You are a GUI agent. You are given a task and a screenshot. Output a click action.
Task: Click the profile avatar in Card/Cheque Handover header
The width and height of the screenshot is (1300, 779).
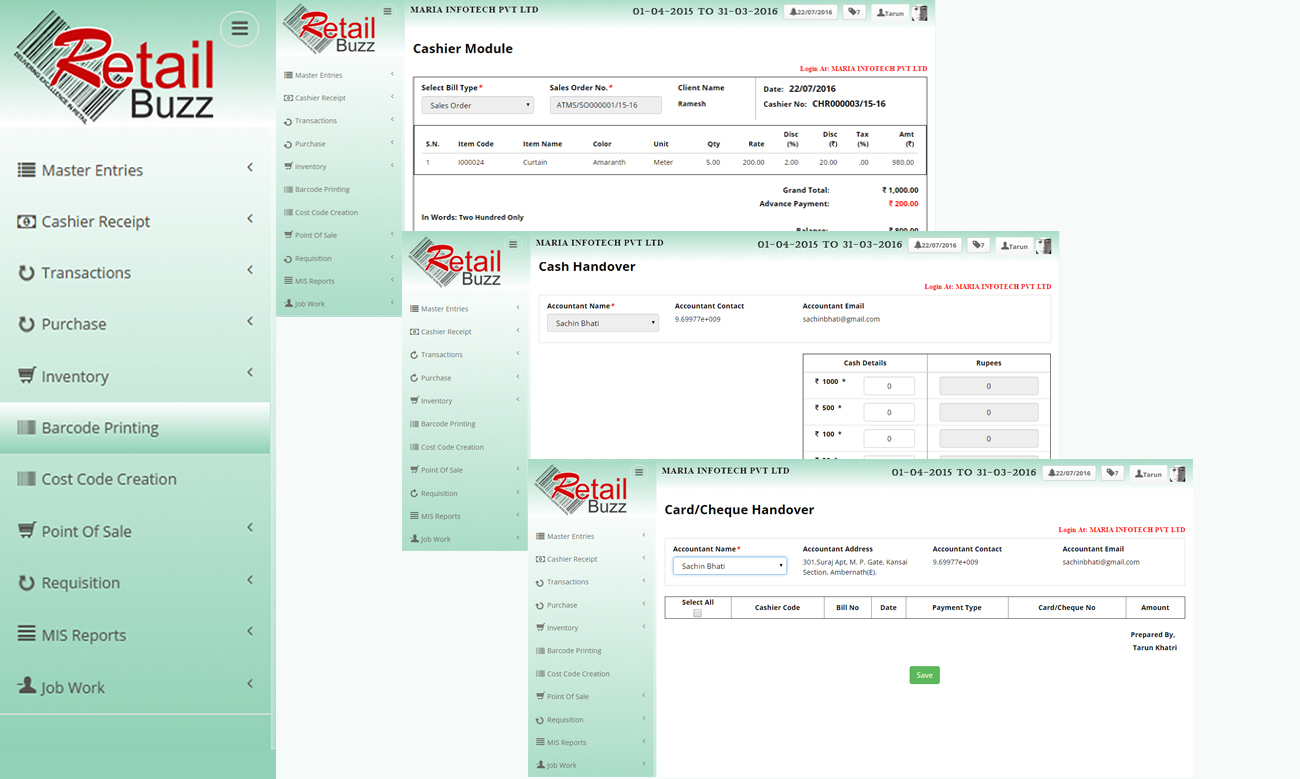1178,473
